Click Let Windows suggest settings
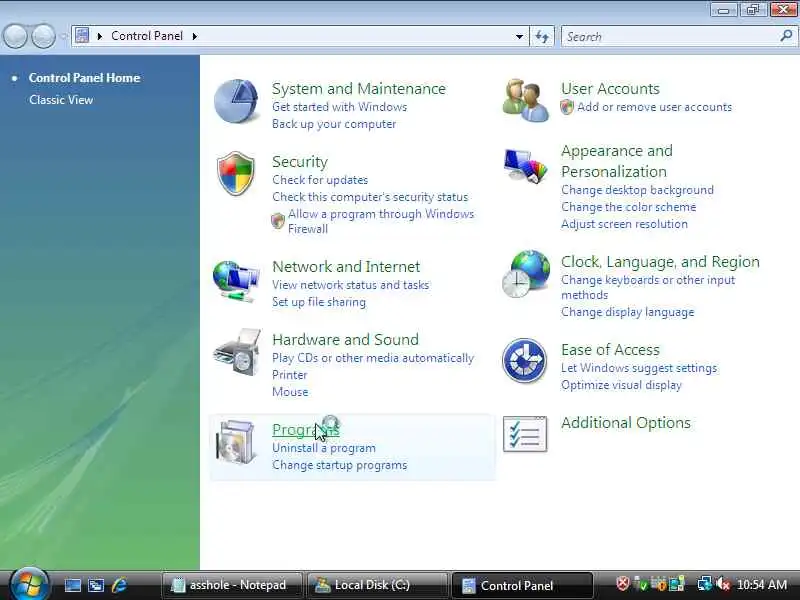800x600 pixels. (x=639, y=368)
